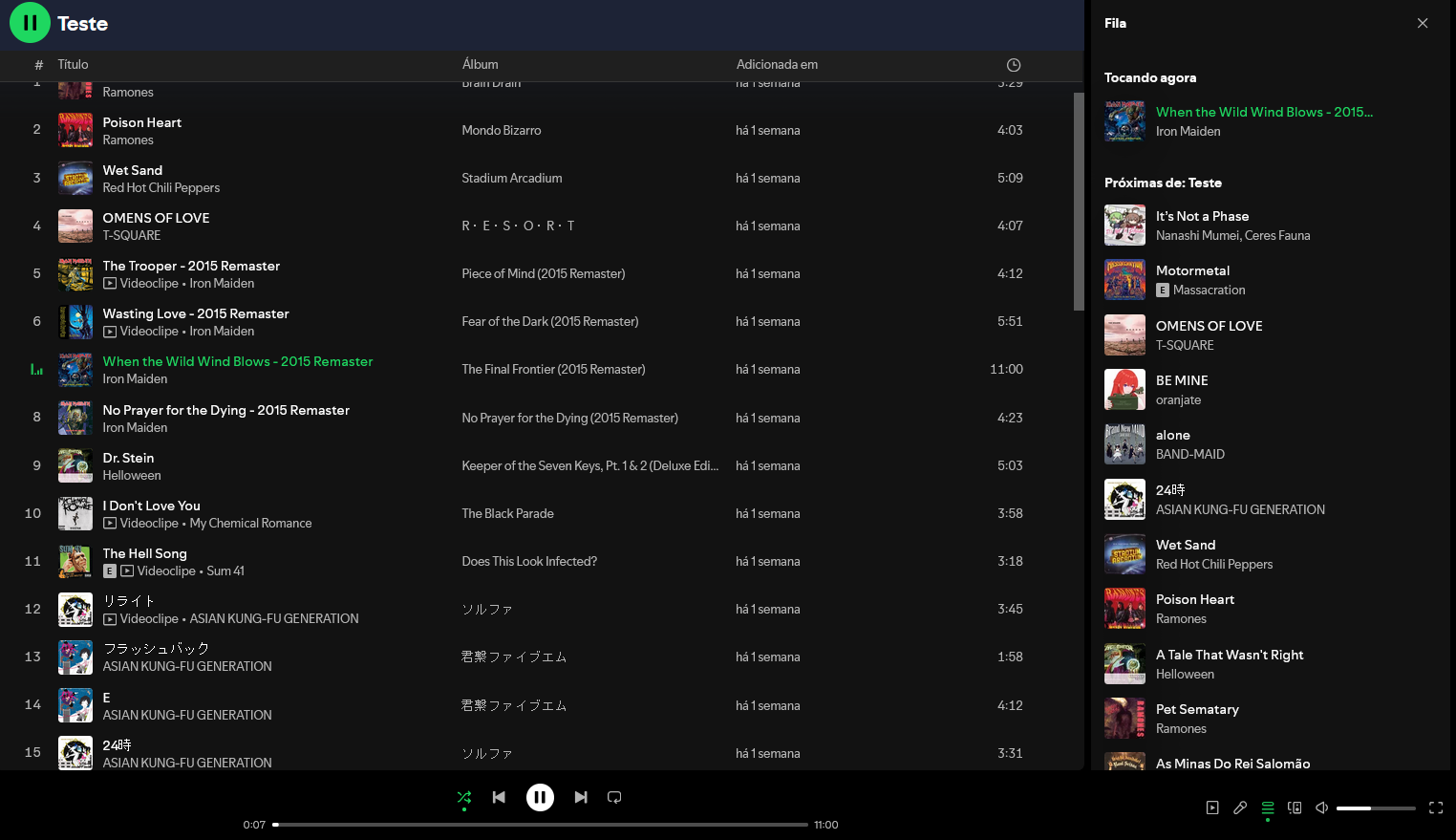Viewport: 1456px width, 840px height.
Task: Select the リライト track title
Action: coord(128,601)
